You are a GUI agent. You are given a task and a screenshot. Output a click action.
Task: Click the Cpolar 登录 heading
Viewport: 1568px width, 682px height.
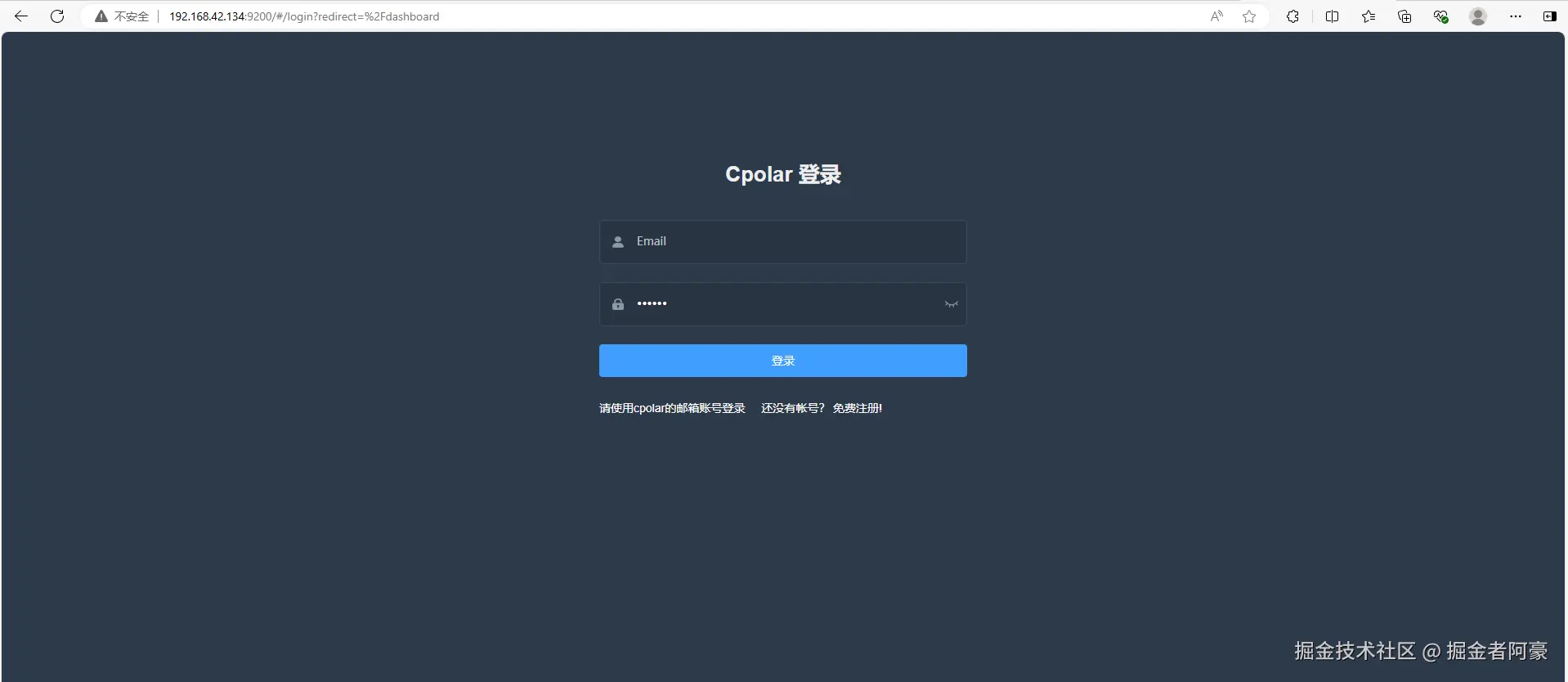[783, 174]
